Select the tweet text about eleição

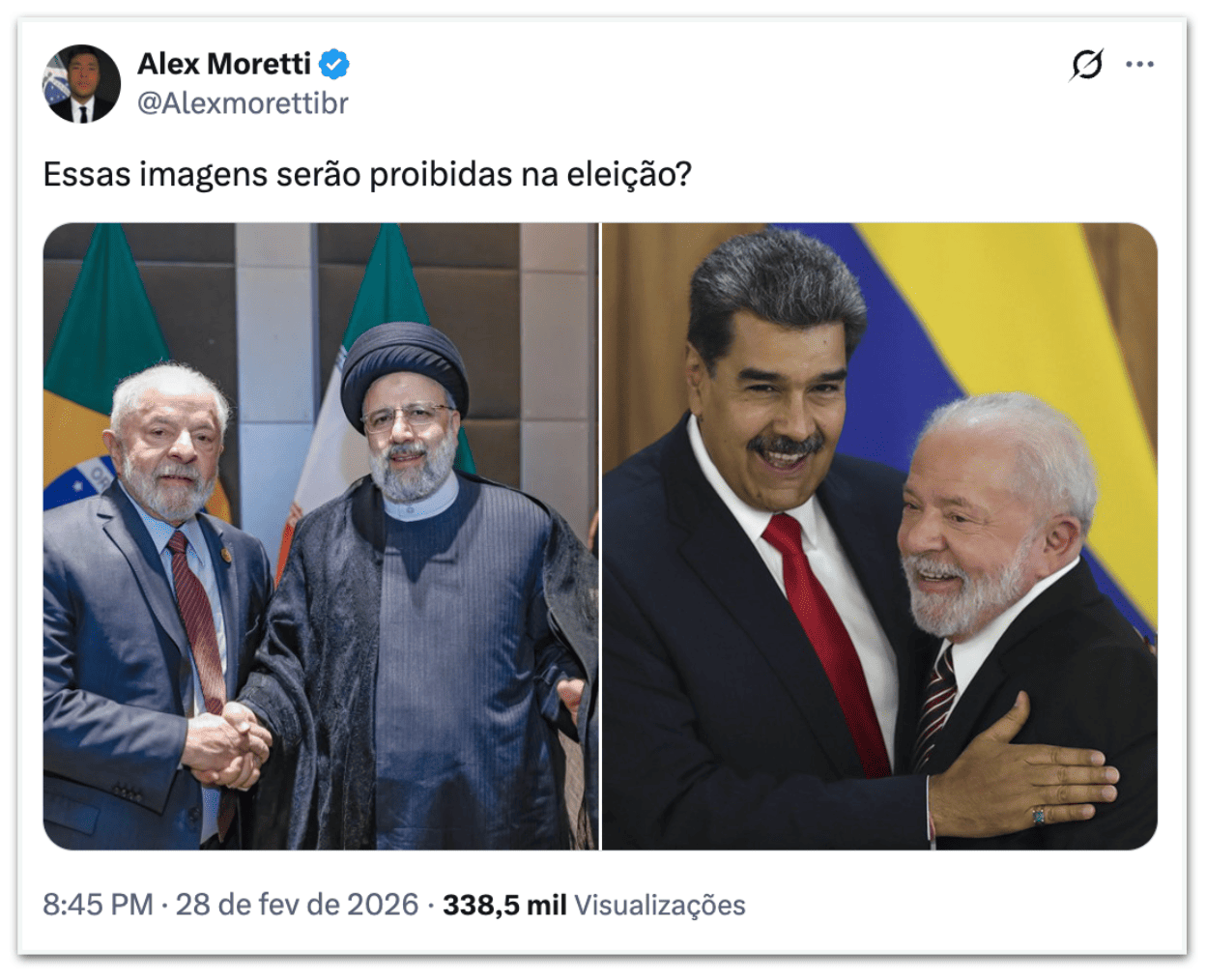click(x=367, y=174)
